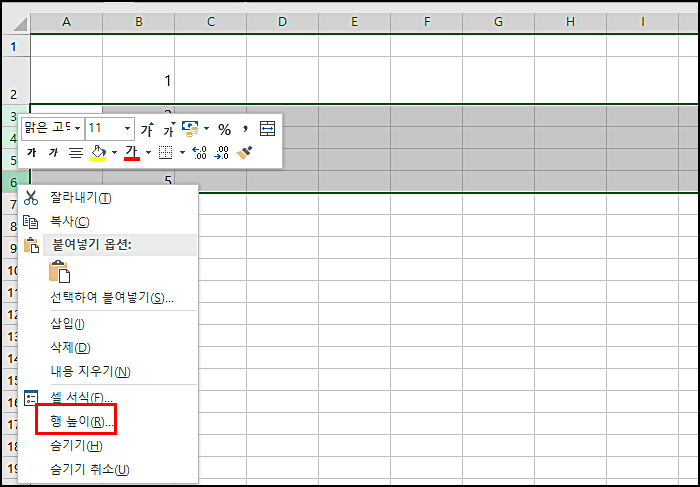Select column D header
The height and width of the screenshot is (487, 700).
click(x=283, y=22)
